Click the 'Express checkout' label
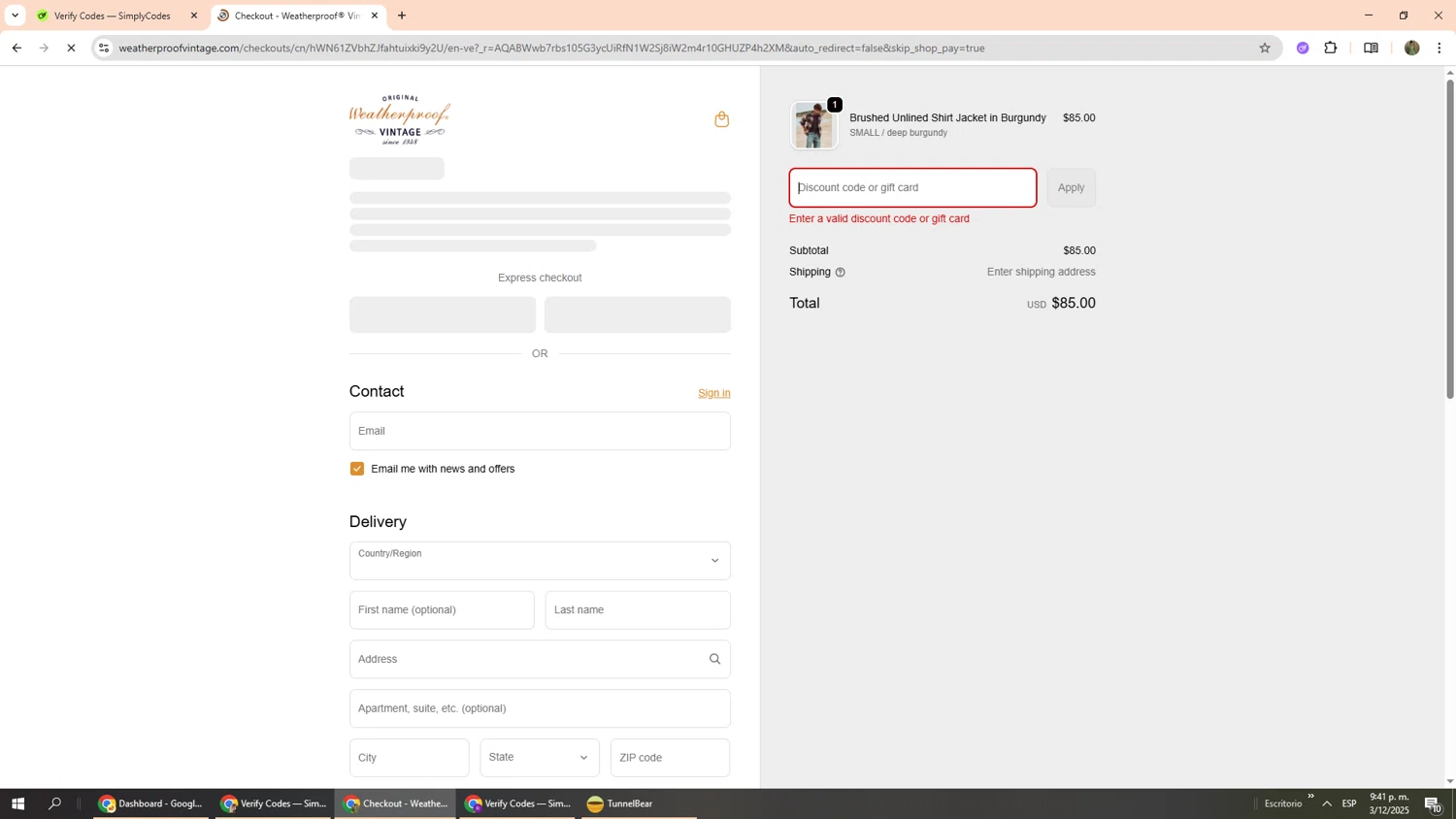The image size is (1456, 819). [x=540, y=278]
